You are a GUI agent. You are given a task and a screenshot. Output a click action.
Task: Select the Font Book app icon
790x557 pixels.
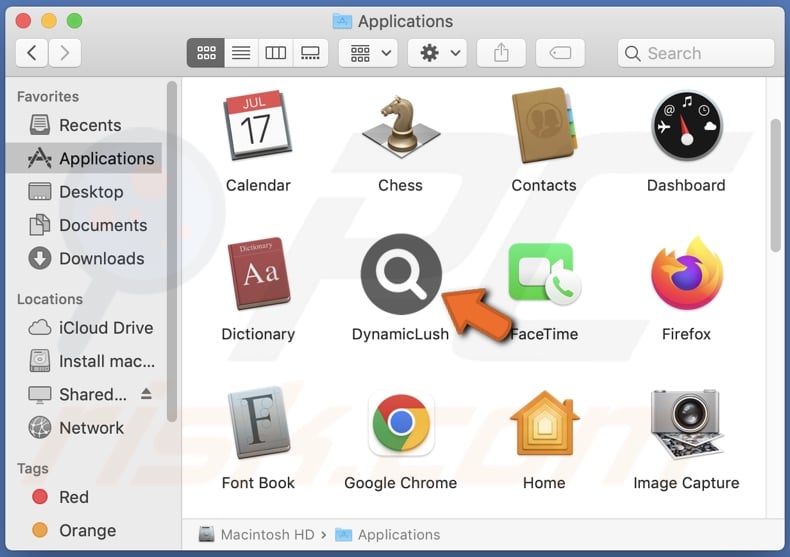258,422
